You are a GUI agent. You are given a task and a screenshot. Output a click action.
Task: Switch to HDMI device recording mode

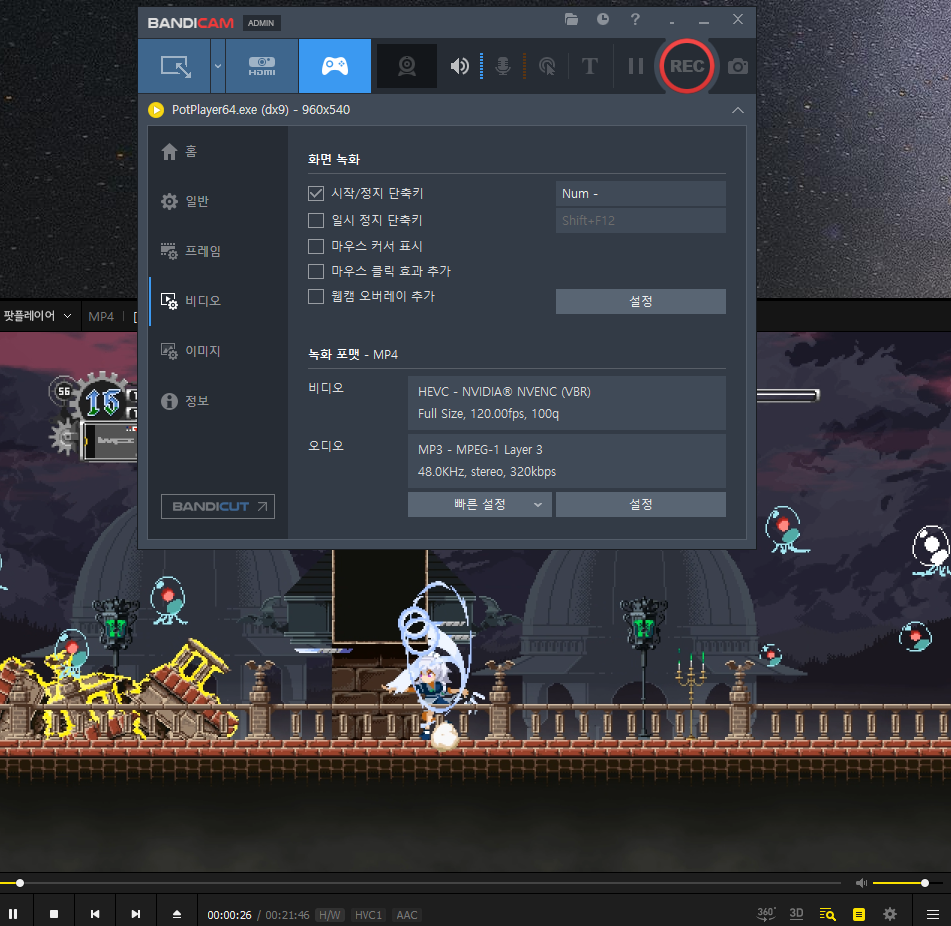[262, 66]
